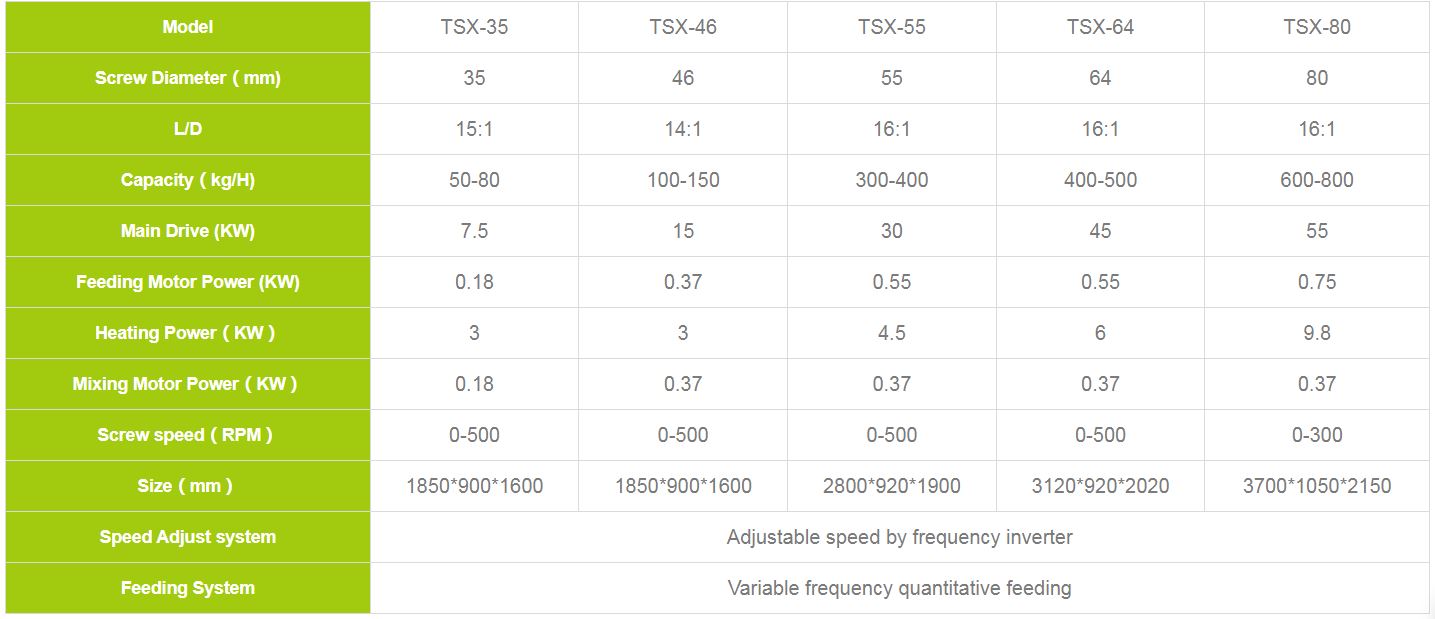The height and width of the screenshot is (619, 1435).
Task: Select the Screw Diameter row label
Action: tap(188, 78)
